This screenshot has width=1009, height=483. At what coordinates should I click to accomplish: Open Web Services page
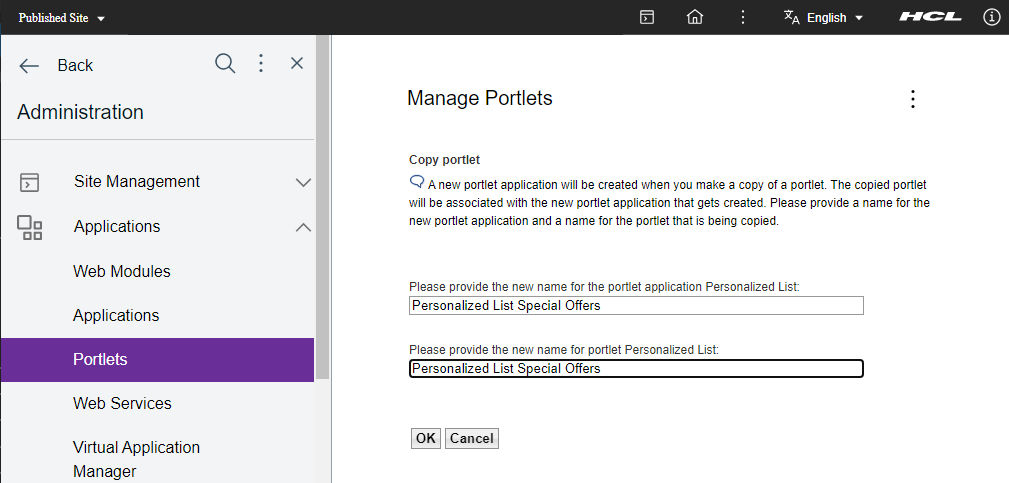(x=122, y=403)
